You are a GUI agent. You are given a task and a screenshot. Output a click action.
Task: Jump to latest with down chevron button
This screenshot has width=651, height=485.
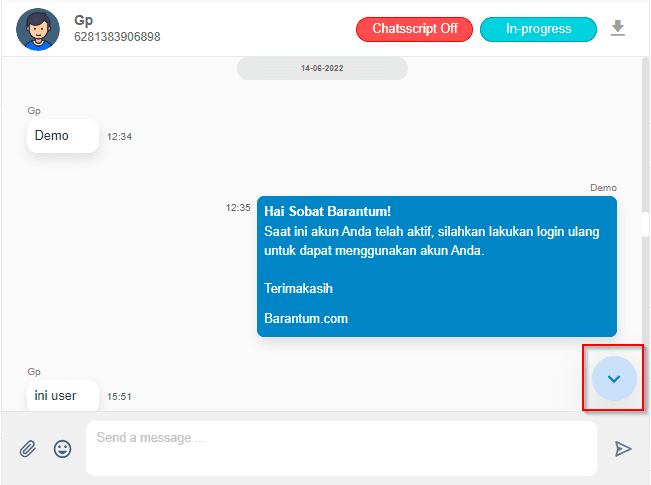[x=614, y=378]
